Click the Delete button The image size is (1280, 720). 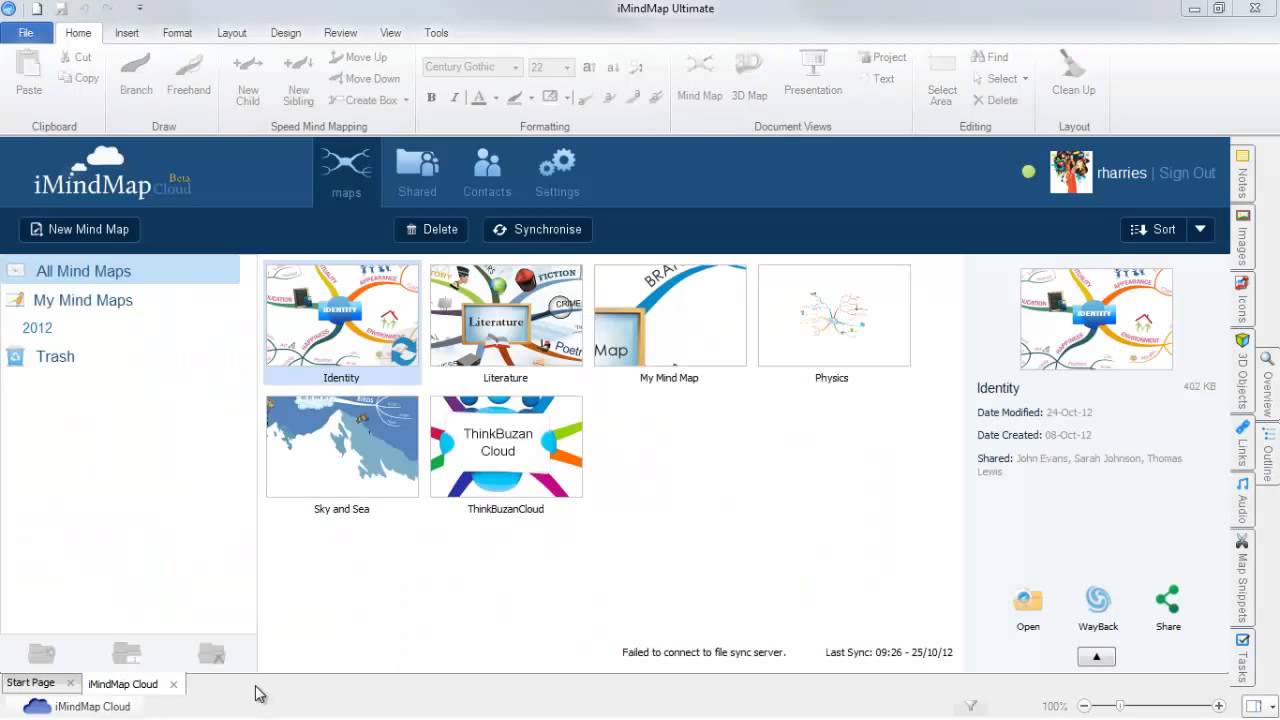[431, 229]
